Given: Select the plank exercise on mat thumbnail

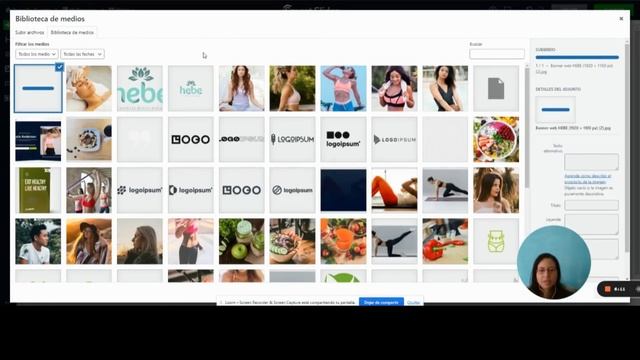Looking at the screenshot, I should click(445, 190).
